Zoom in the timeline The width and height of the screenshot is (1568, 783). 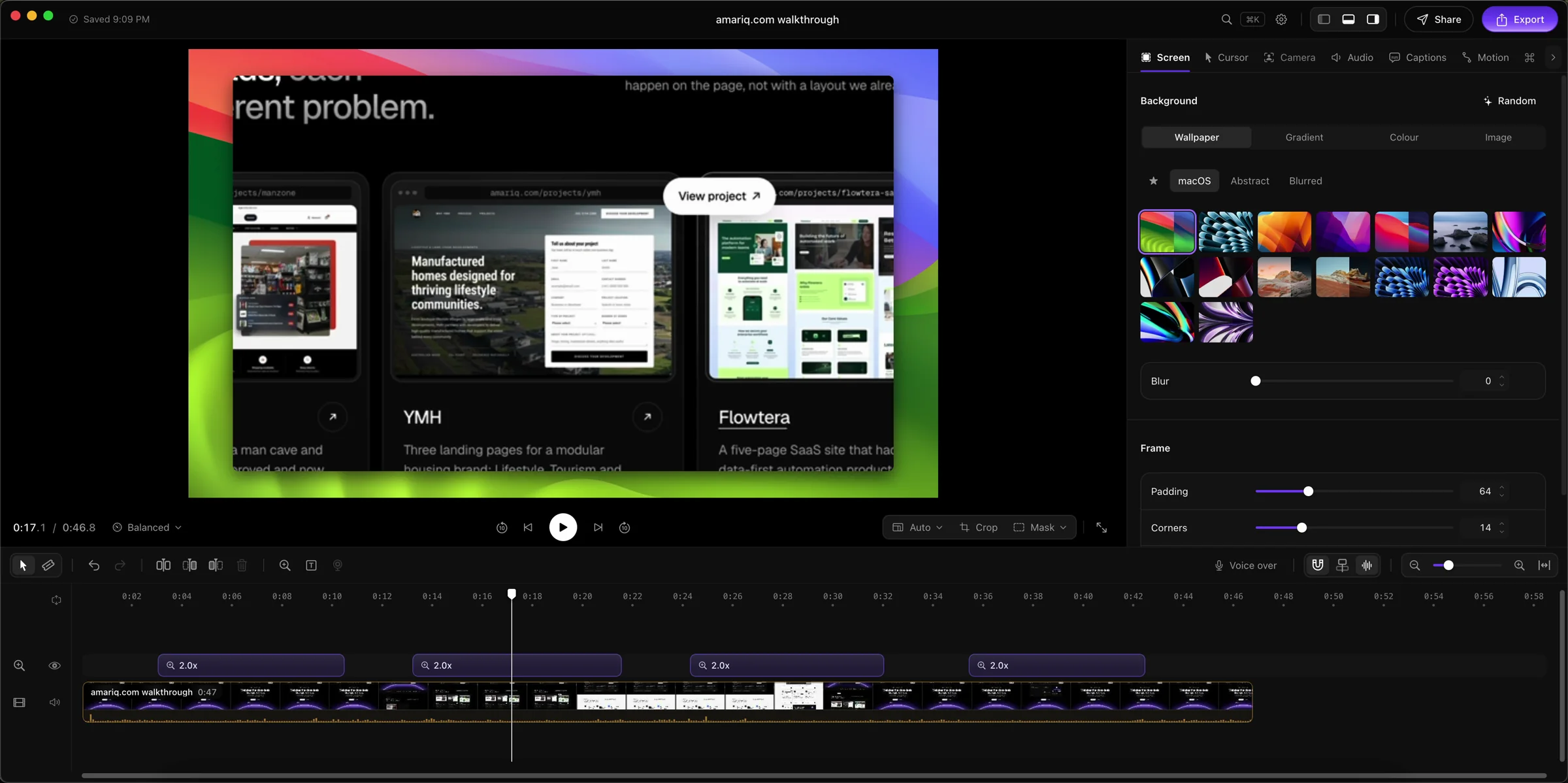[x=1520, y=565]
